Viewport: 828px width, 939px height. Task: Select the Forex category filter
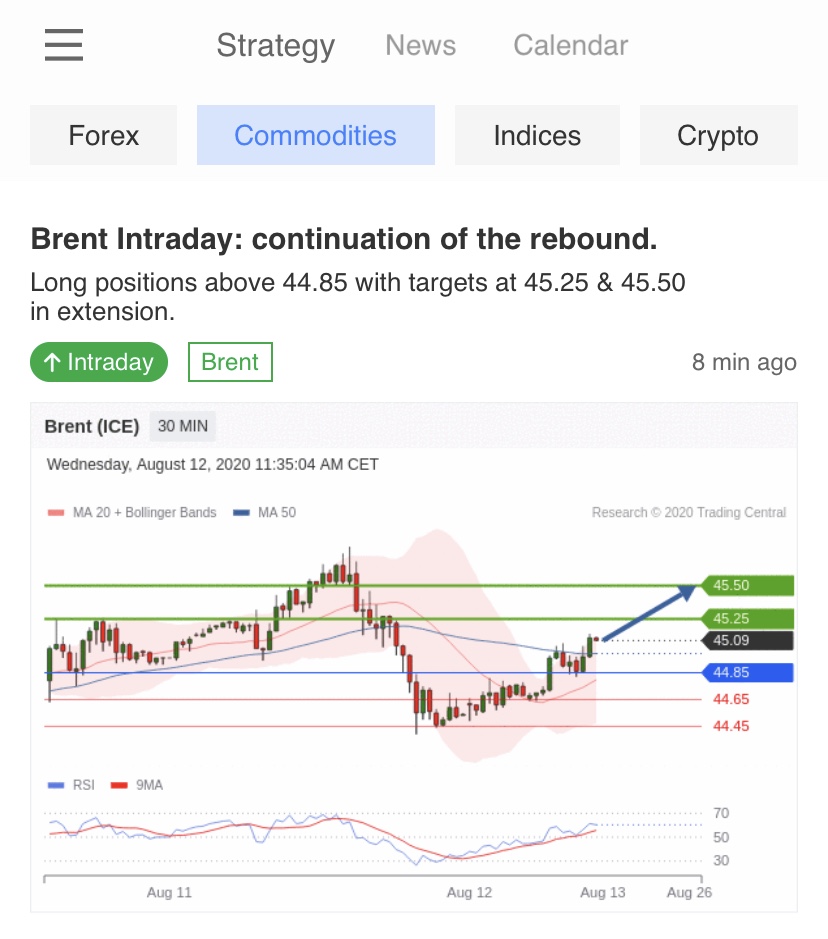104,135
